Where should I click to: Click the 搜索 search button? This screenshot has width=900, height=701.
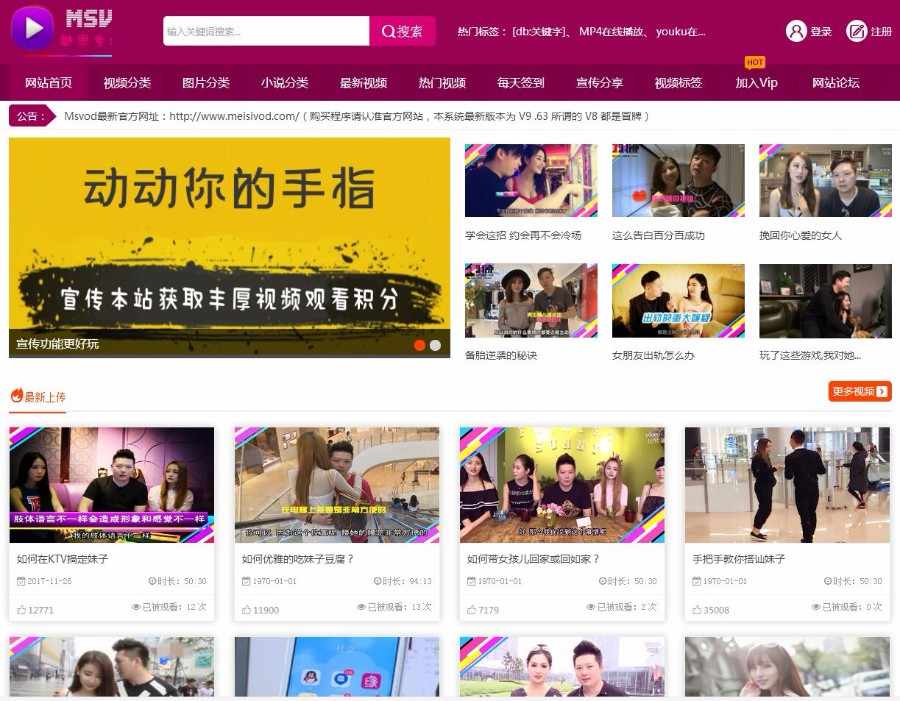pyautogui.click(x=402, y=31)
